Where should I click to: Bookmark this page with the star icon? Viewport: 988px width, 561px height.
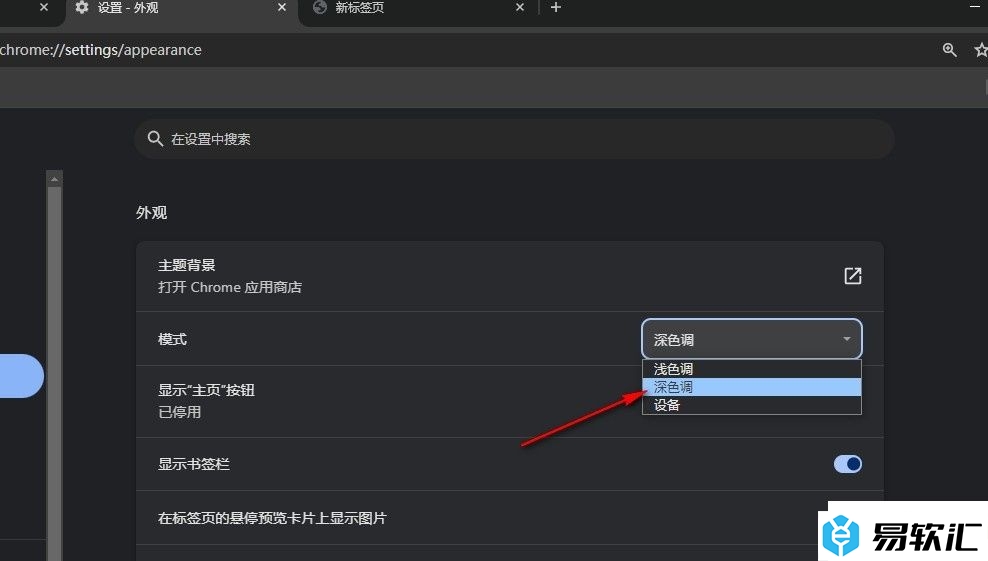pyautogui.click(x=981, y=50)
